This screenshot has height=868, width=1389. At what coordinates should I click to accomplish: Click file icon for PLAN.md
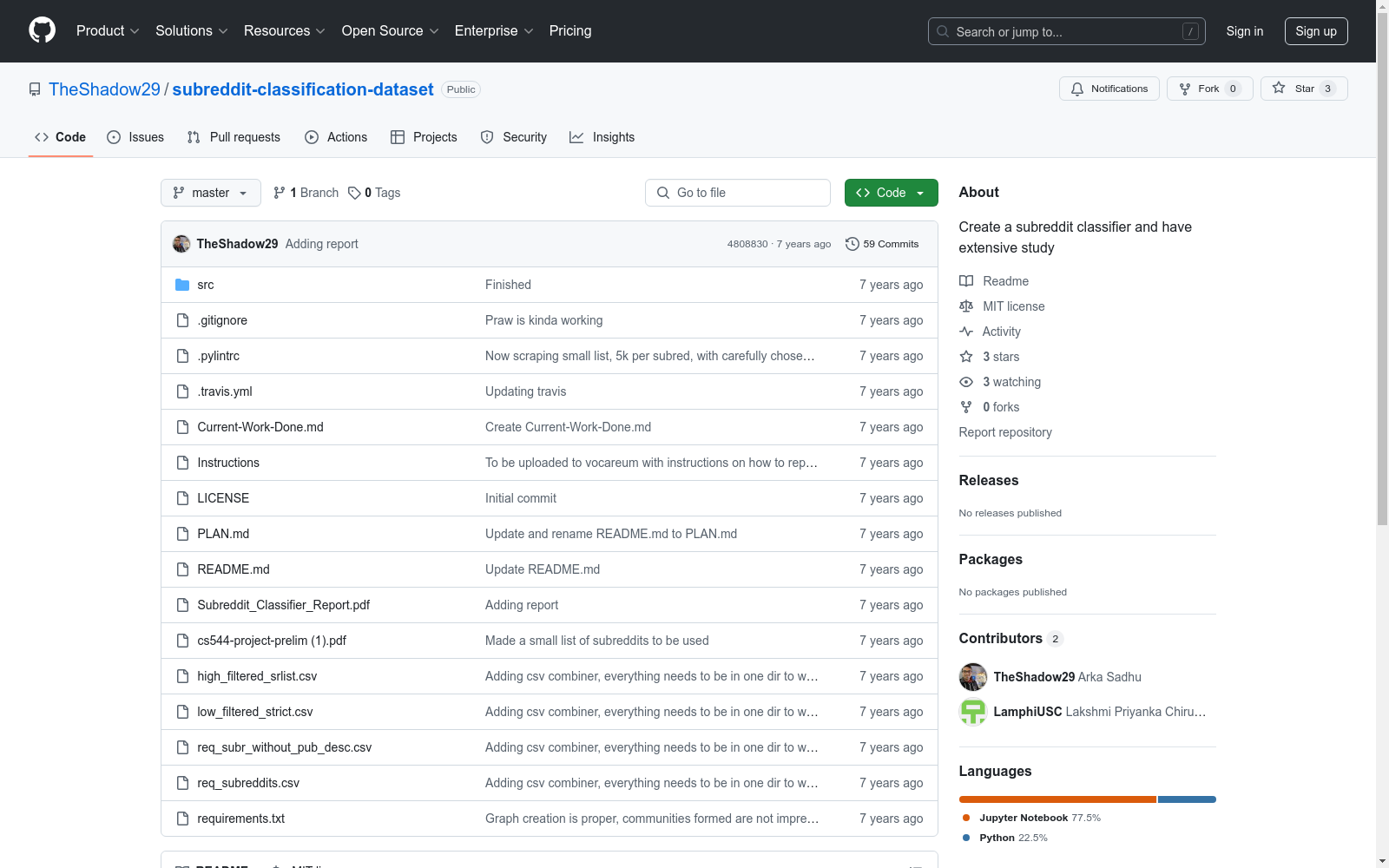tap(182, 534)
